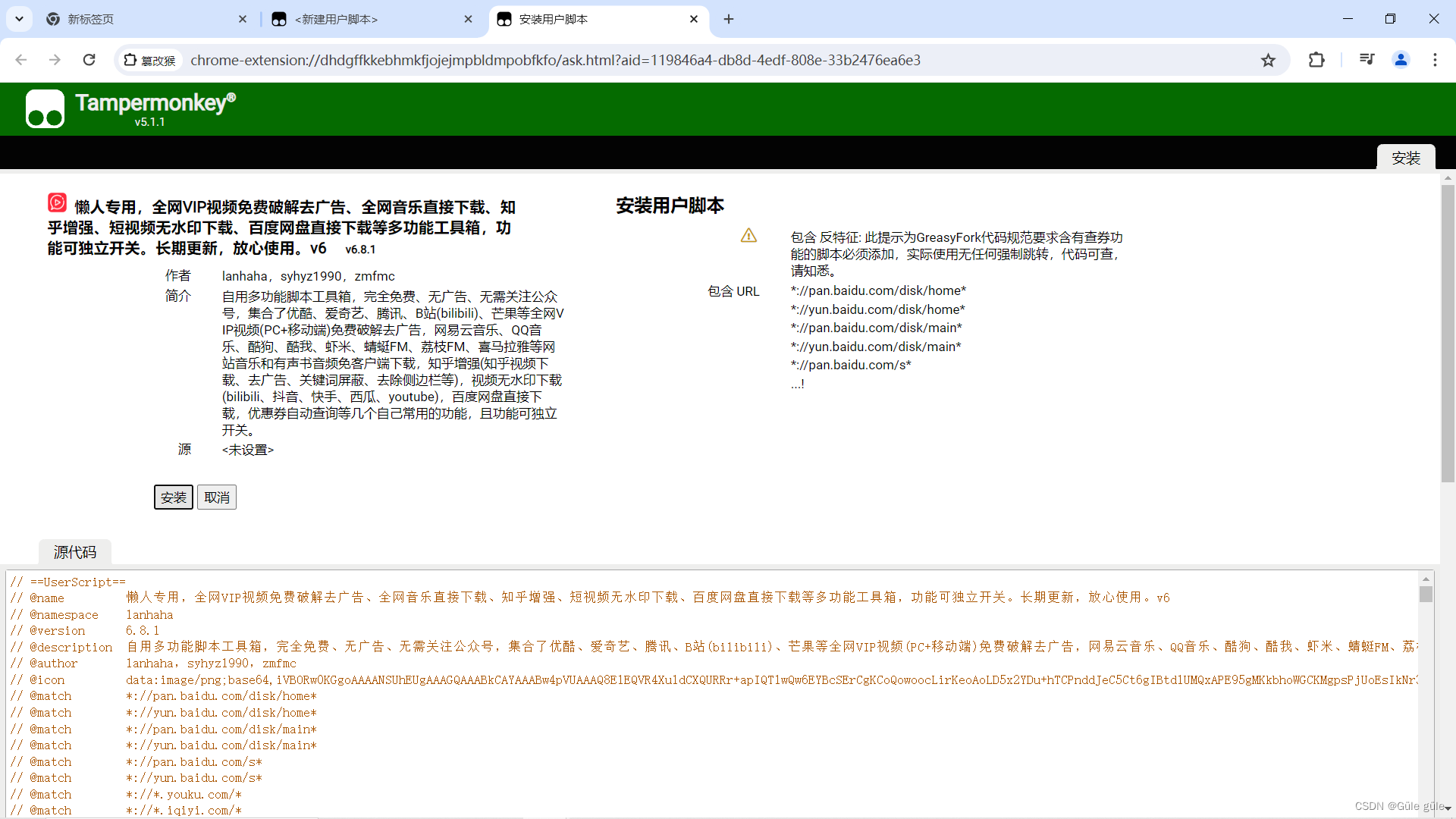Screen dimensions: 1456x819
Task: Open a new browser tab
Action: coord(729,19)
